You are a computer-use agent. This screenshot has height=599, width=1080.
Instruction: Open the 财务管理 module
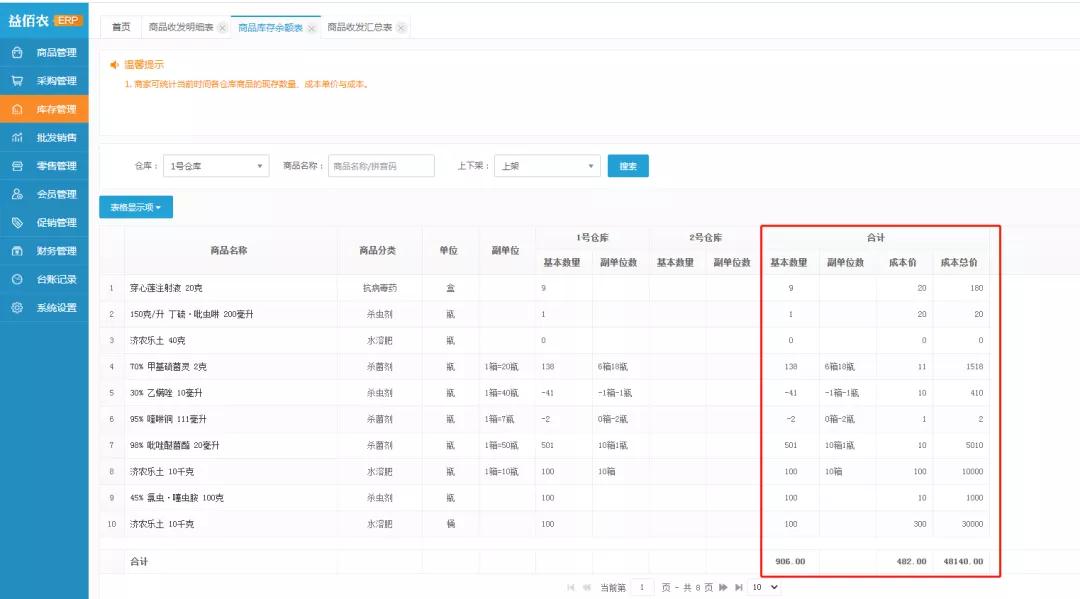55,251
